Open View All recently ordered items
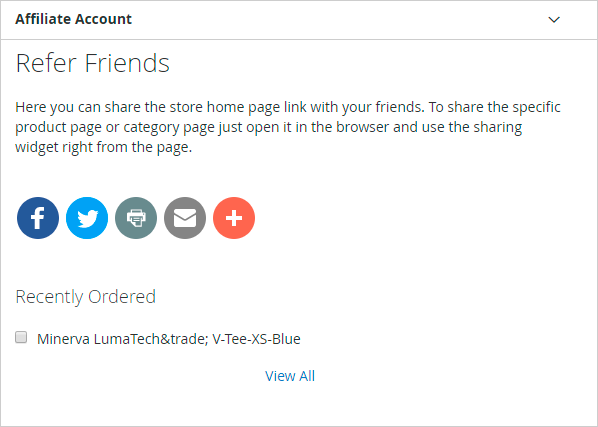The width and height of the screenshot is (598, 427). coord(290,376)
